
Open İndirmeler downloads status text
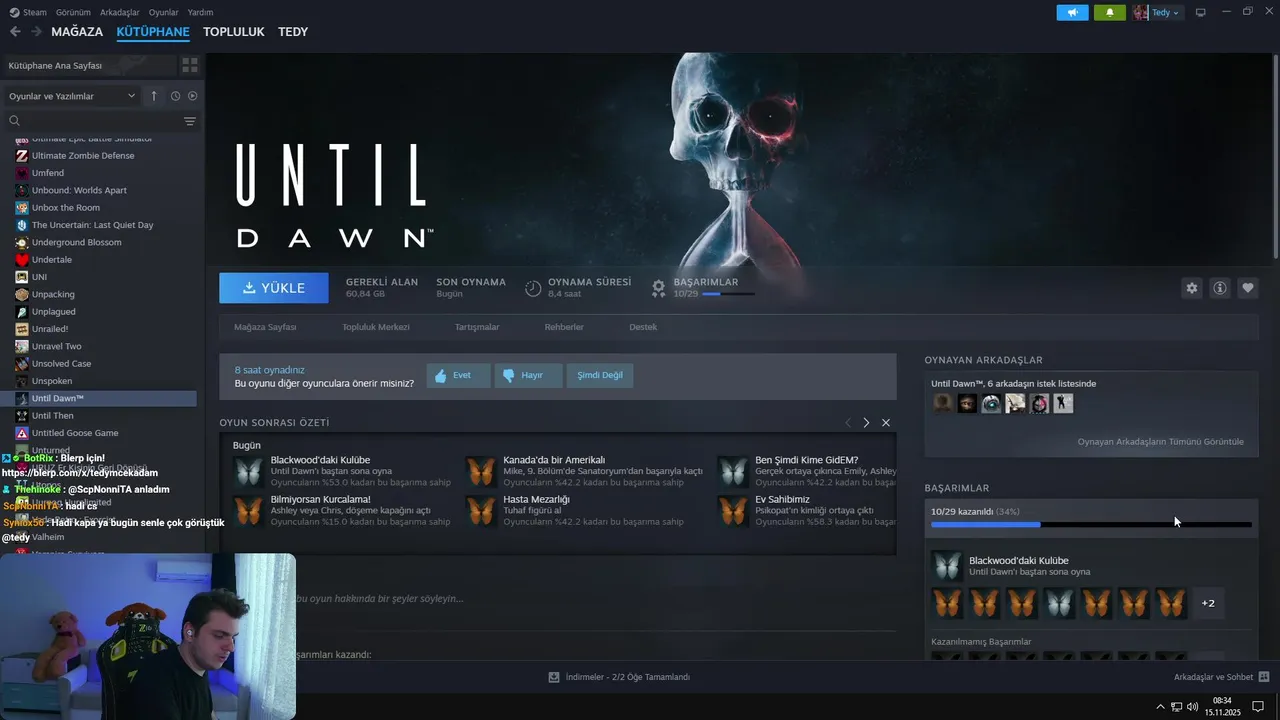point(627,677)
